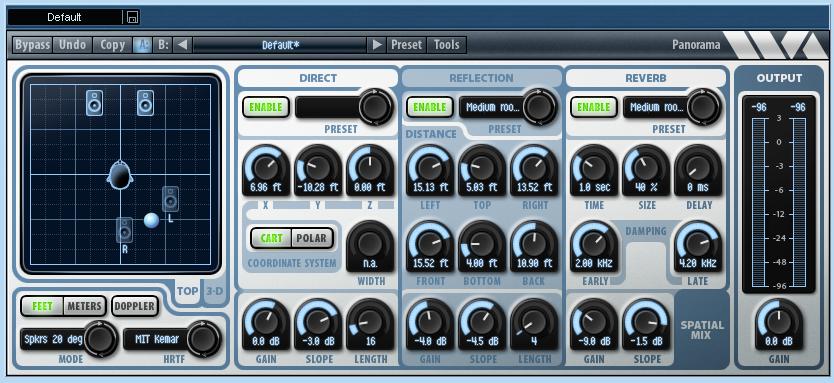Click the top-right speaker icon in the grid
834x383 pixels.
pyautogui.click(x=145, y=103)
